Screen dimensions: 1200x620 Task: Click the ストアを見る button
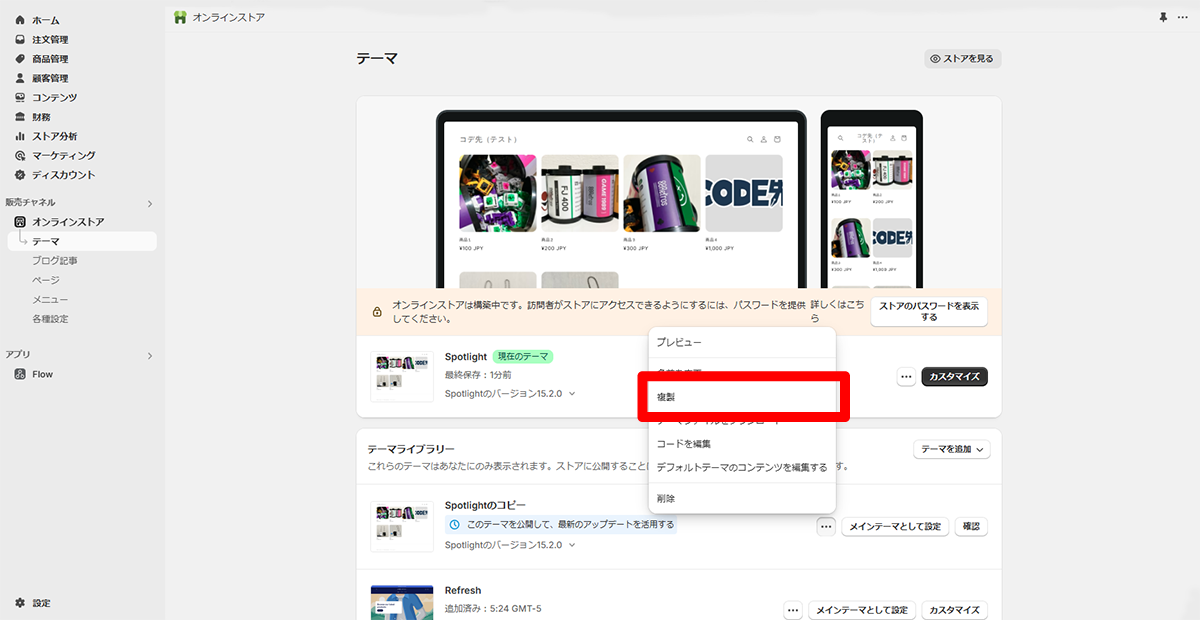pos(962,59)
